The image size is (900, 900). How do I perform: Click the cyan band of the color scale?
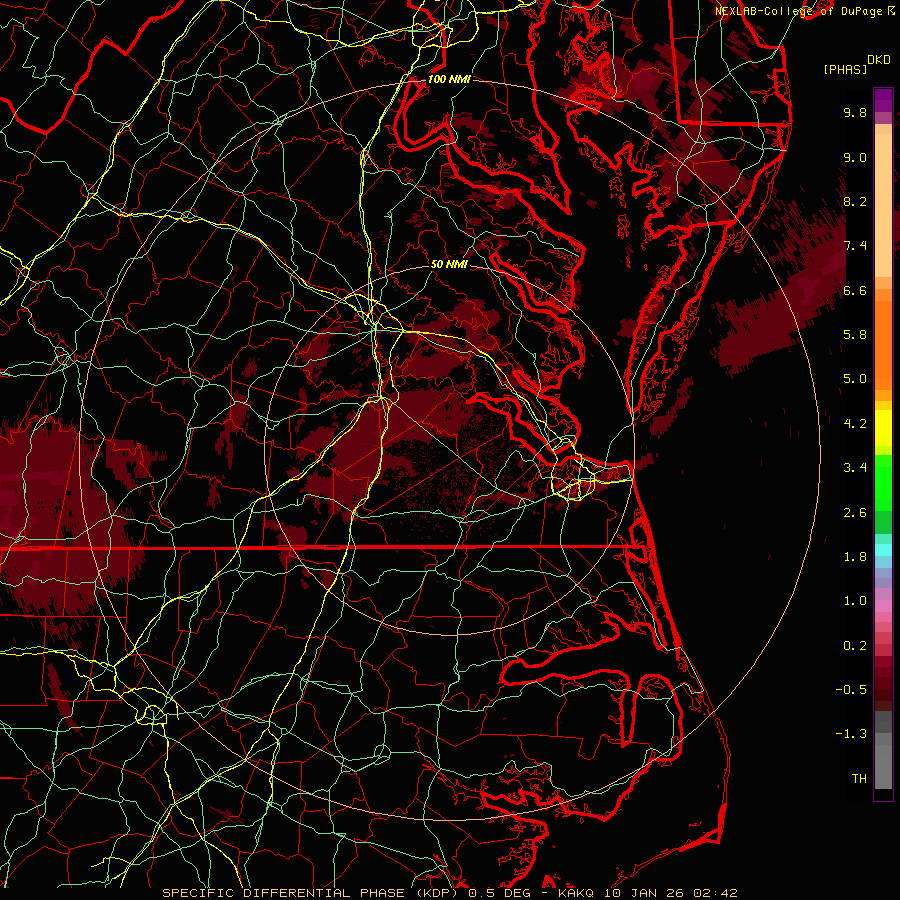pyautogui.click(x=883, y=550)
